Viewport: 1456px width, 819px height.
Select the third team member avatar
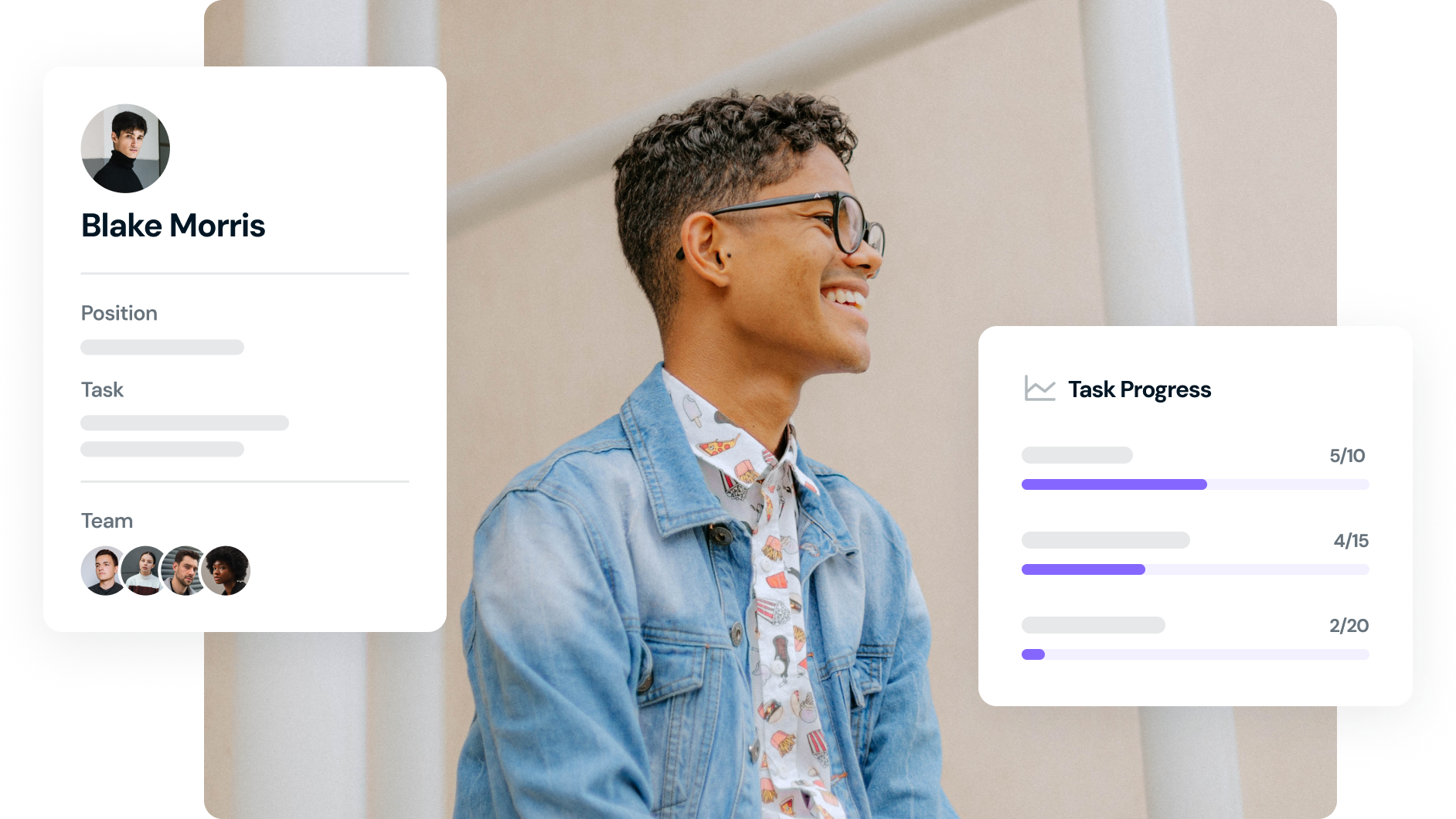tap(185, 571)
